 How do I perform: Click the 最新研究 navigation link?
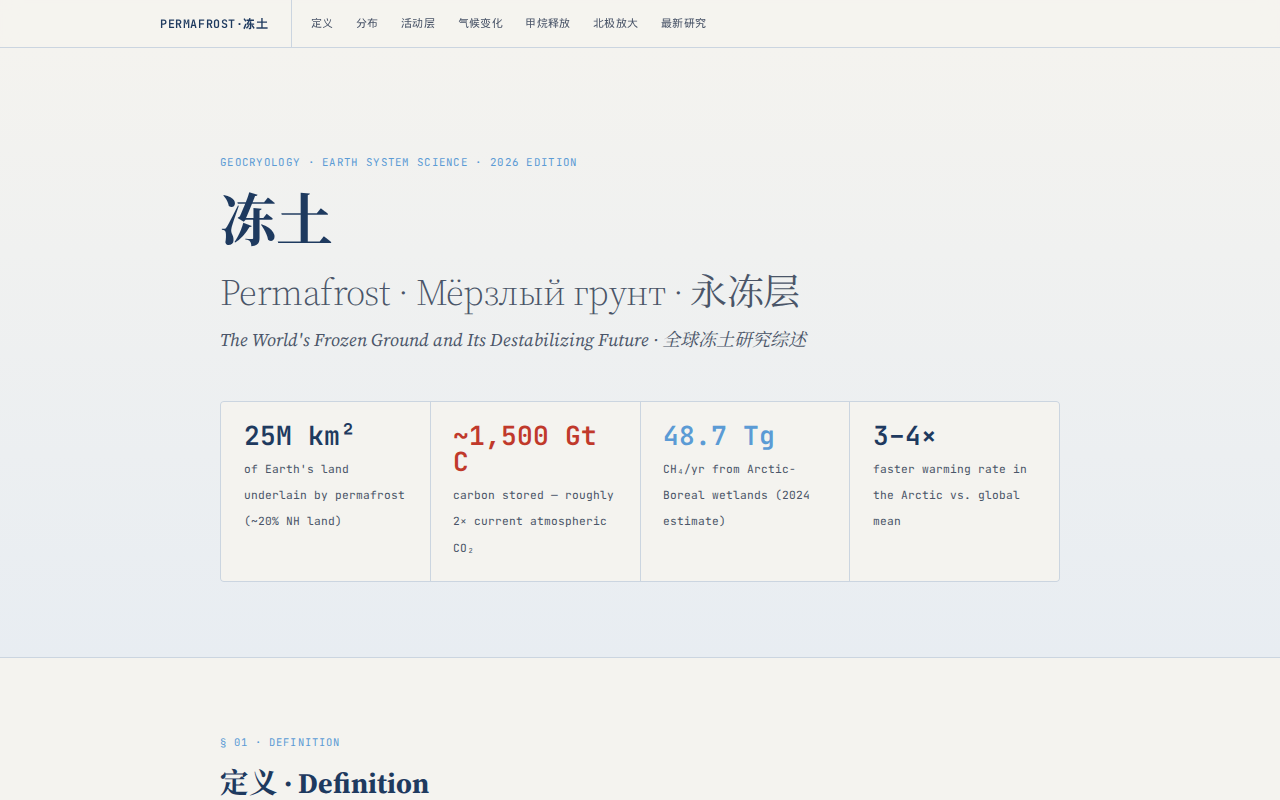coord(683,23)
